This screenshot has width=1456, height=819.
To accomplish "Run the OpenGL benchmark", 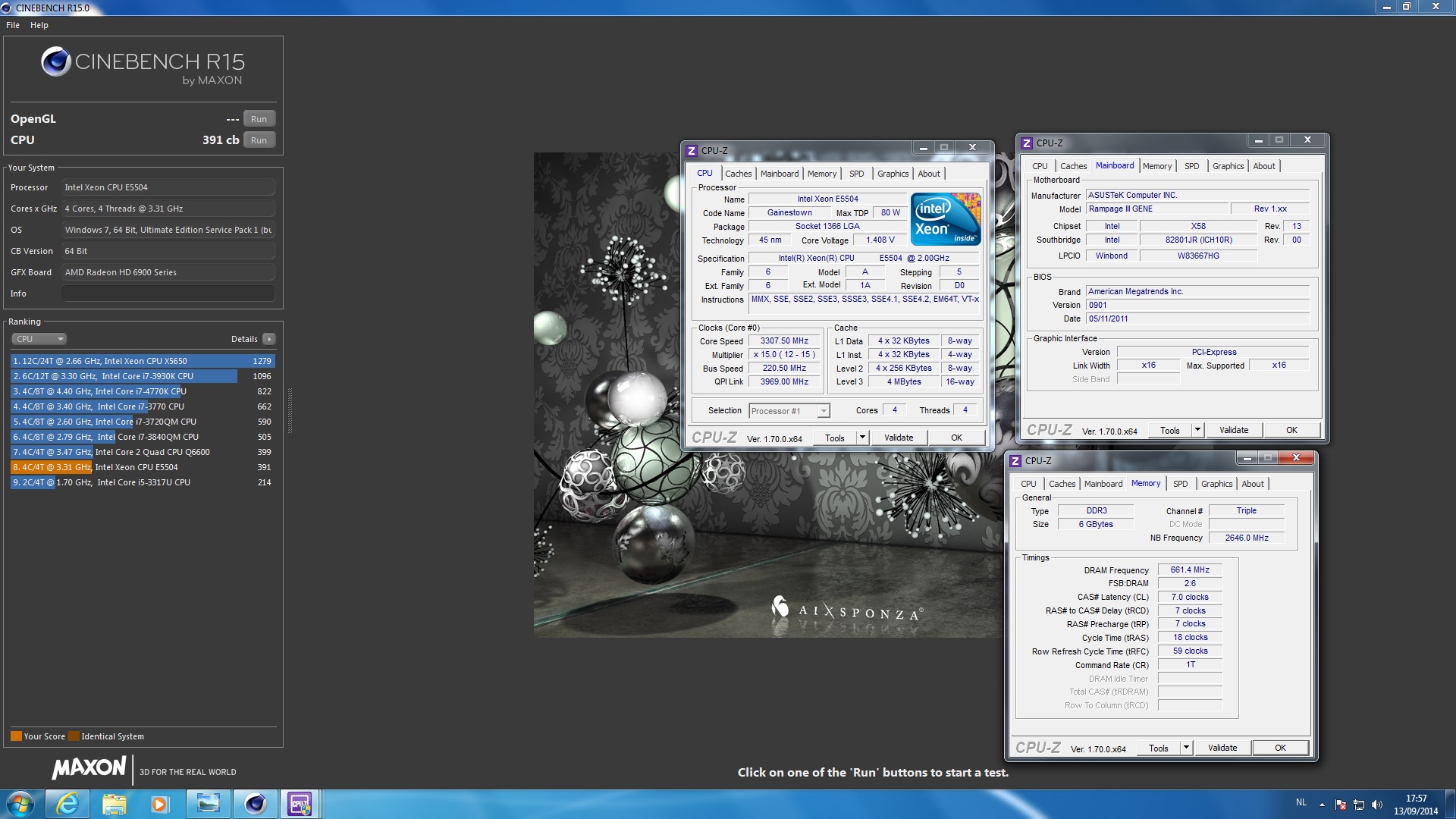I will click(x=259, y=119).
